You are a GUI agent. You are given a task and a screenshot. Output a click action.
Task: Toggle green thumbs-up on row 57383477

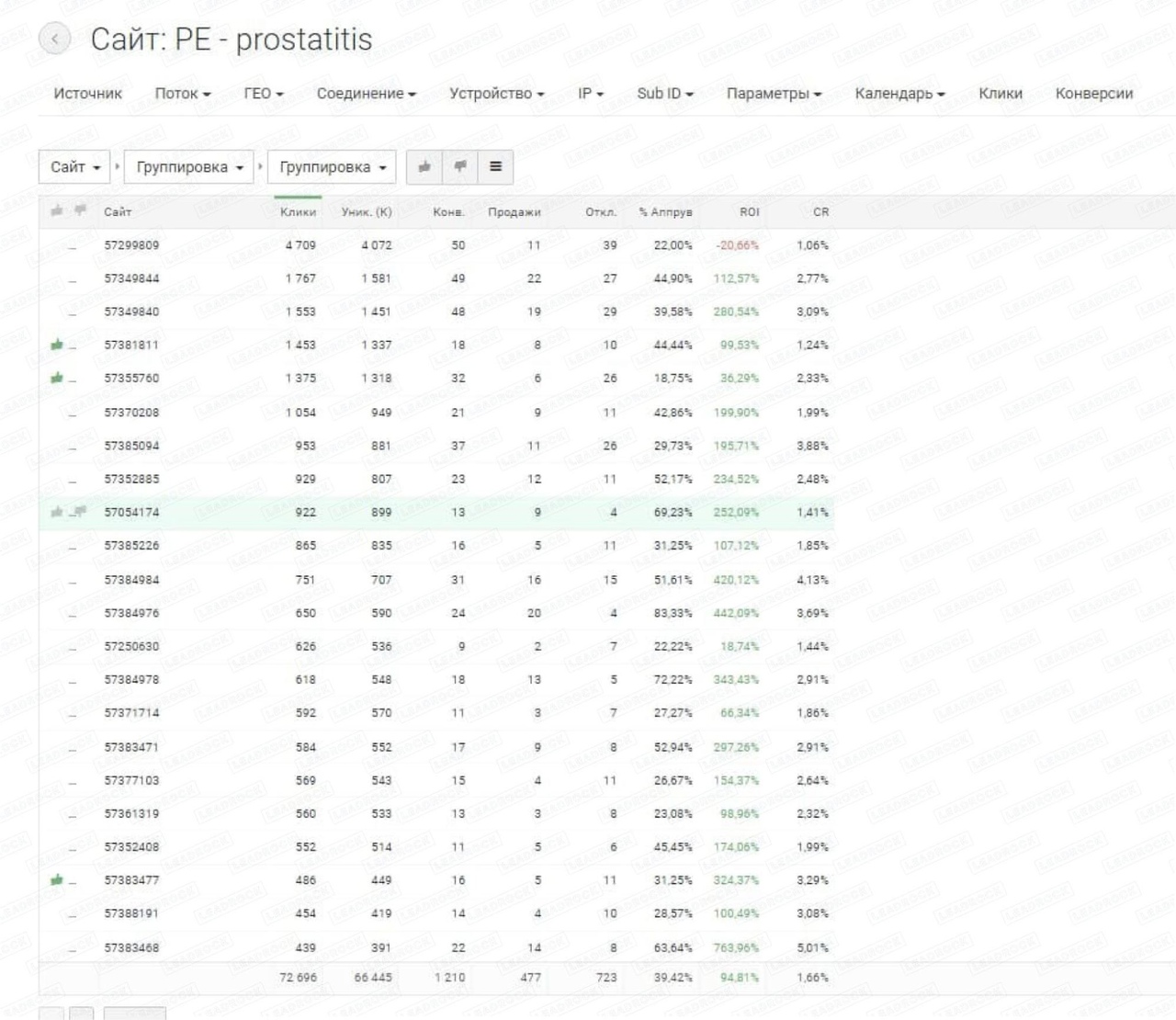57,880
